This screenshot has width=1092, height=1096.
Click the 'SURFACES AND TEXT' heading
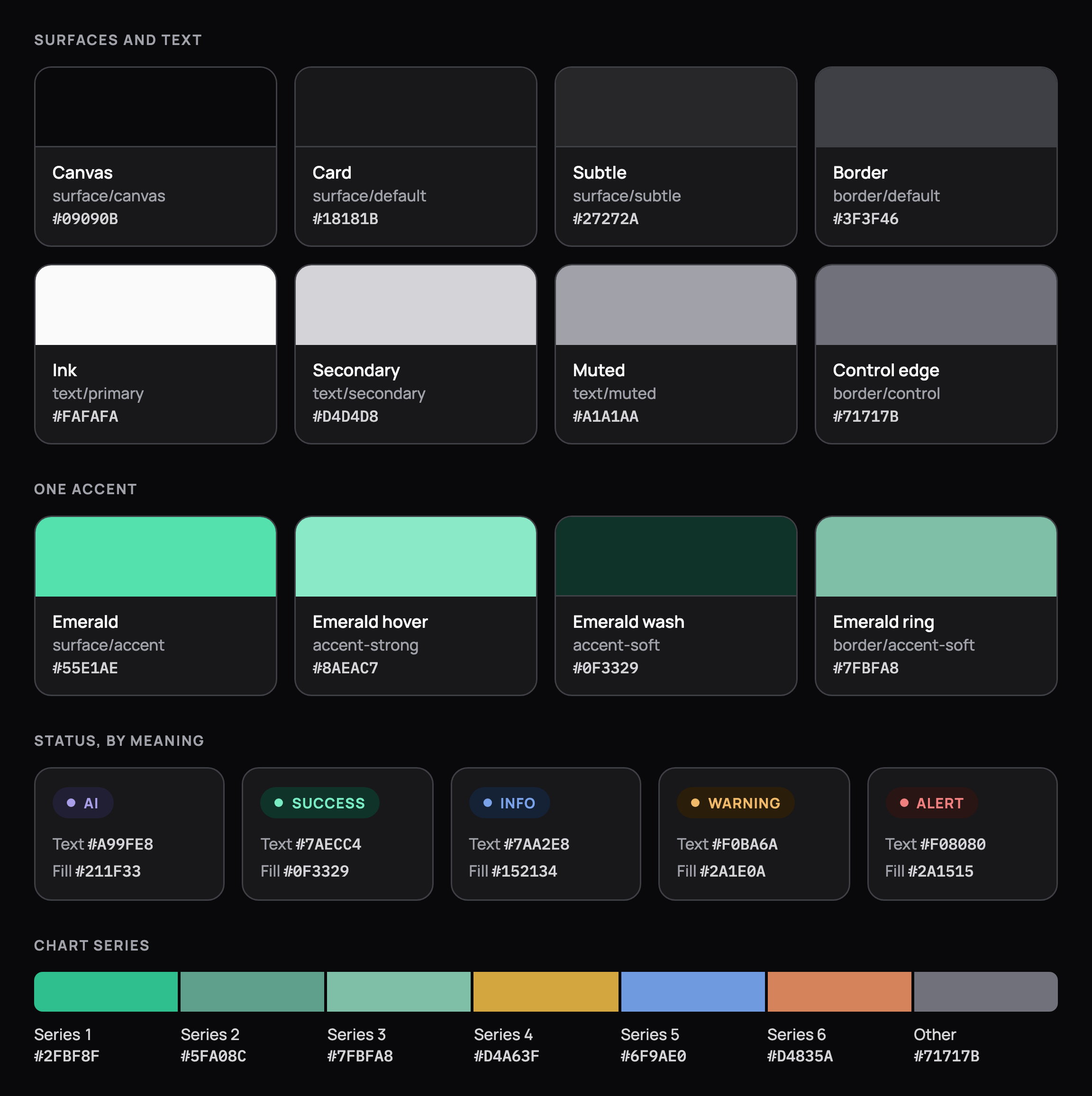click(118, 40)
